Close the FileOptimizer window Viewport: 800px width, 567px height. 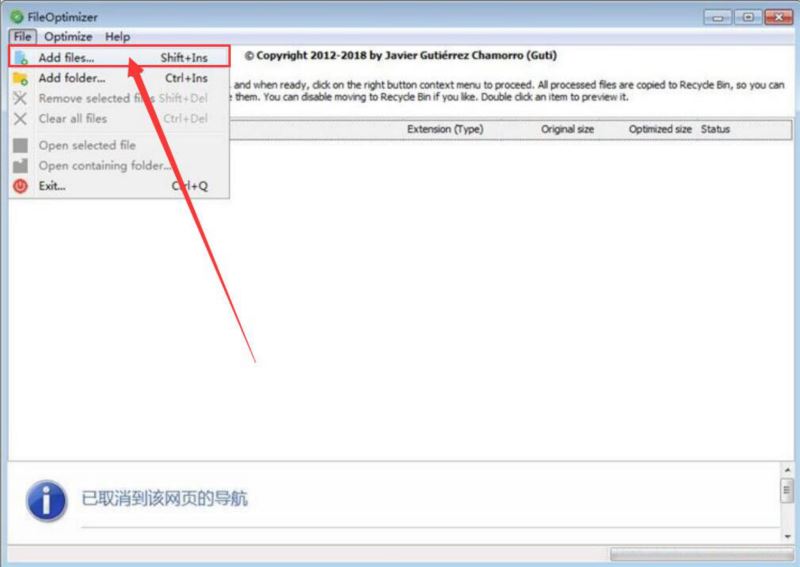point(779,17)
